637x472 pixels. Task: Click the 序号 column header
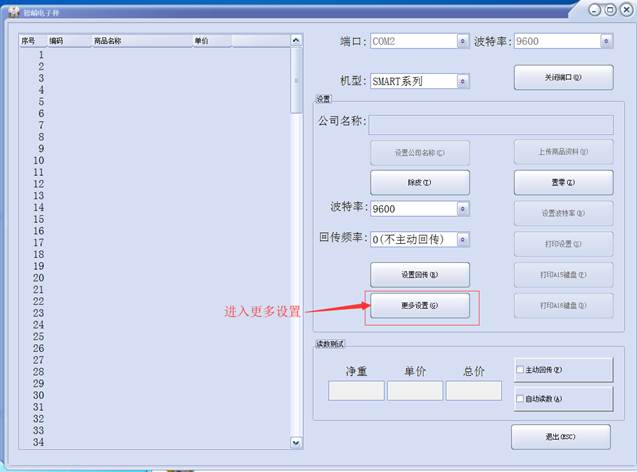click(33, 41)
